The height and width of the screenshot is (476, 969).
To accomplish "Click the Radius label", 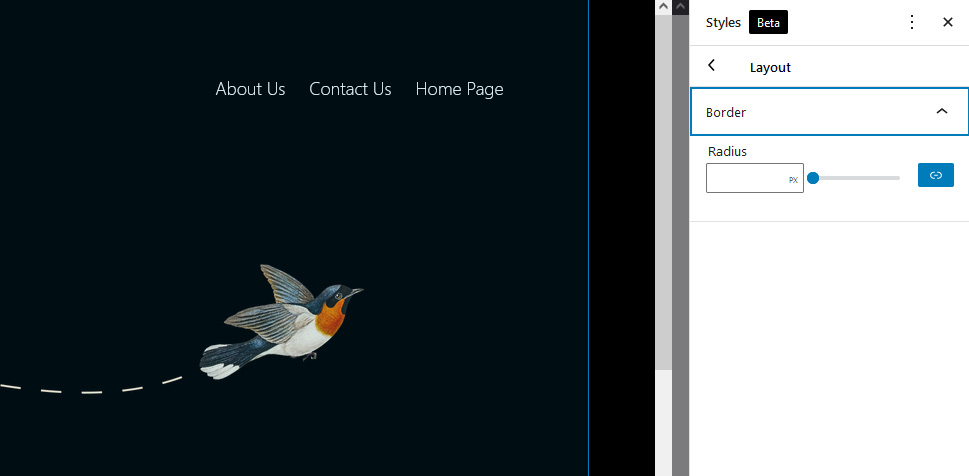I will 727,151.
